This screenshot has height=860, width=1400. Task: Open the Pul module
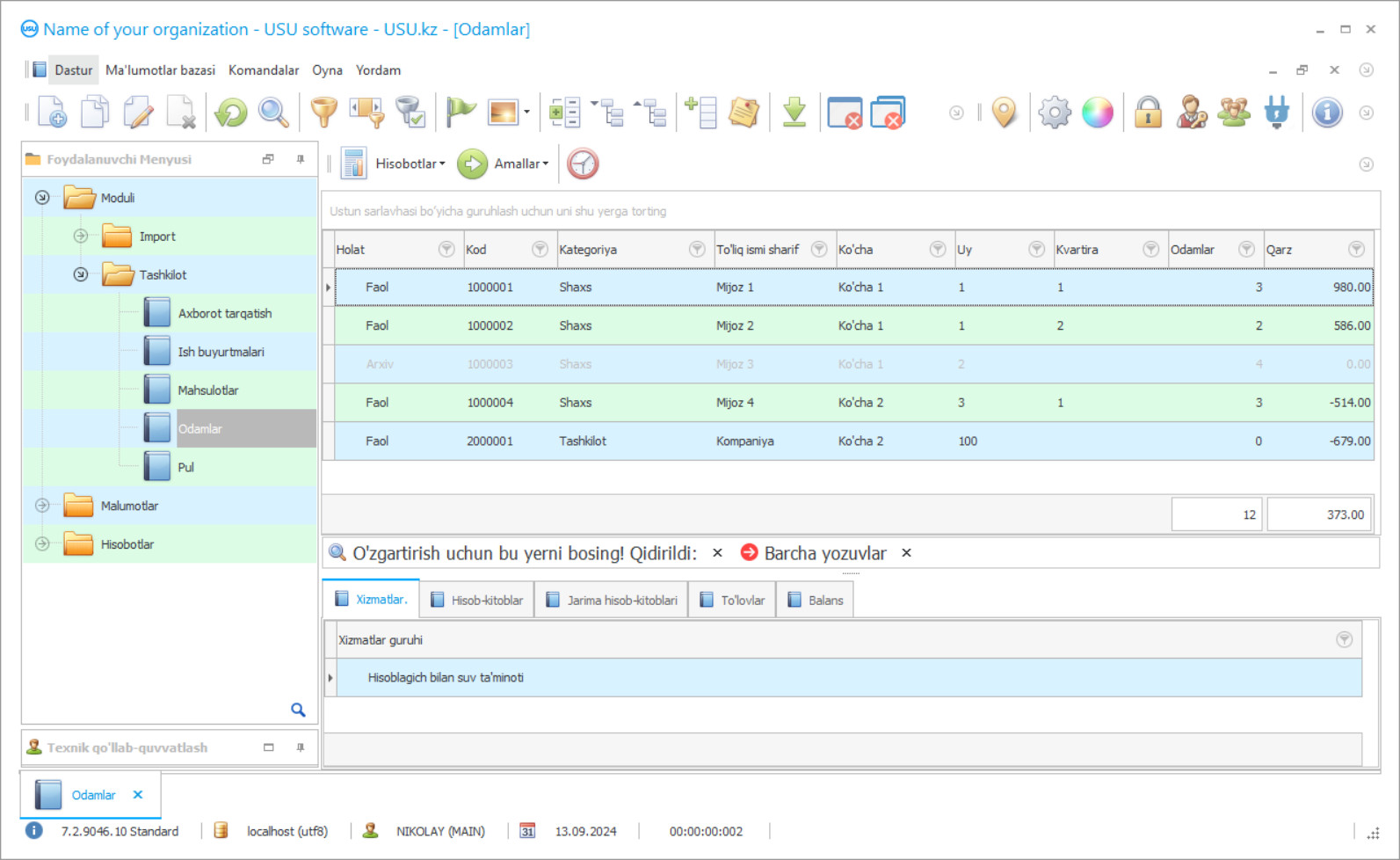185,467
